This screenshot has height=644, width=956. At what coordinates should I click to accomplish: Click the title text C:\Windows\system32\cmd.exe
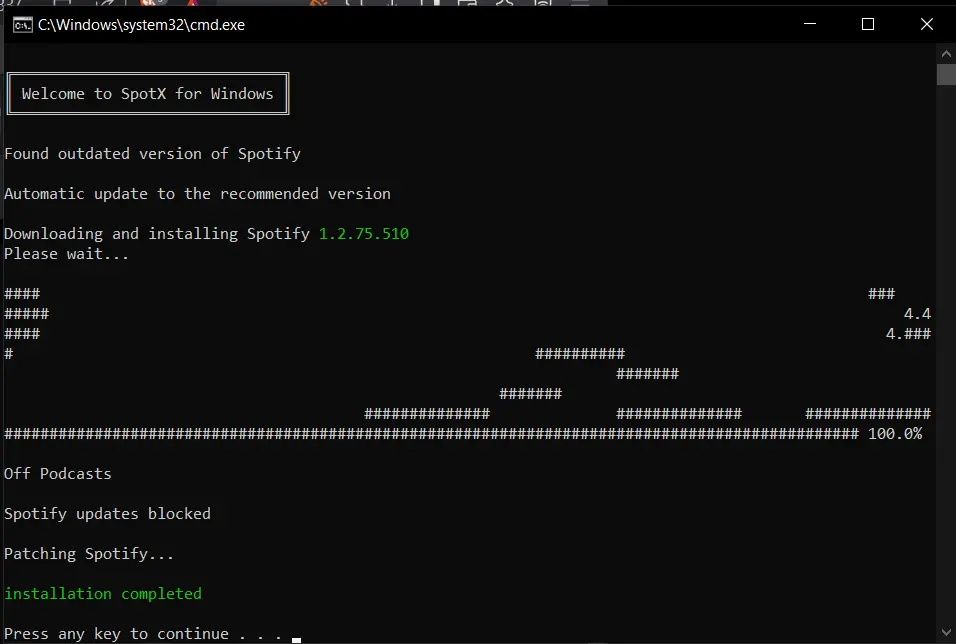tap(141, 25)
